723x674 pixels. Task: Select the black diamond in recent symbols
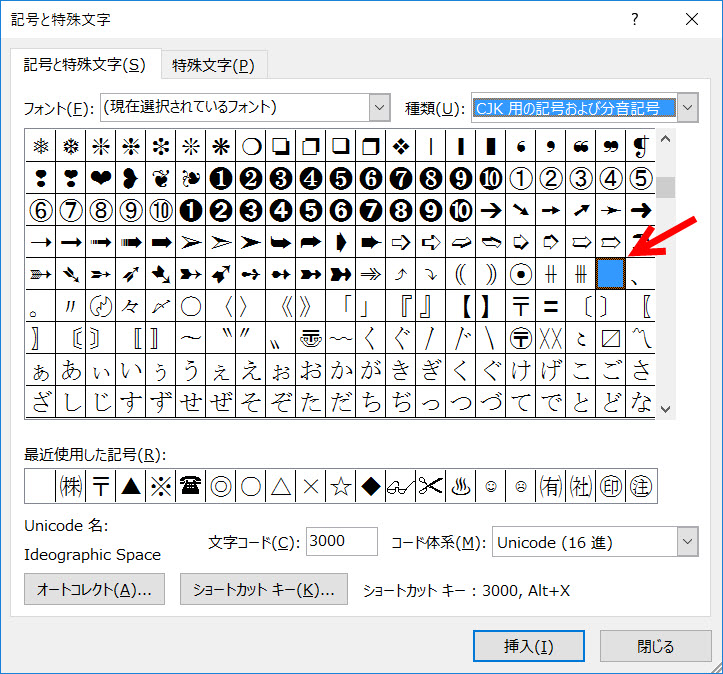[370, 487]
